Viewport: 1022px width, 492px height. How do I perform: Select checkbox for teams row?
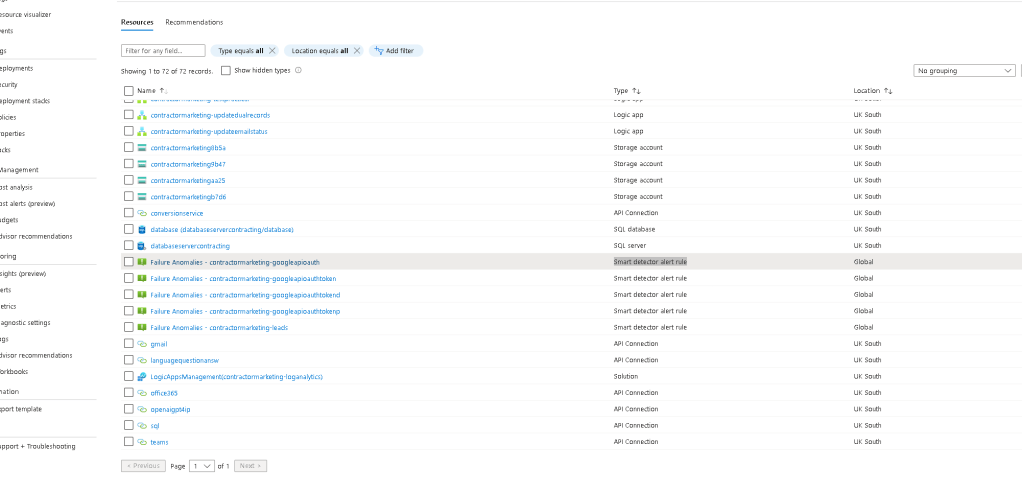coord(128,442)
